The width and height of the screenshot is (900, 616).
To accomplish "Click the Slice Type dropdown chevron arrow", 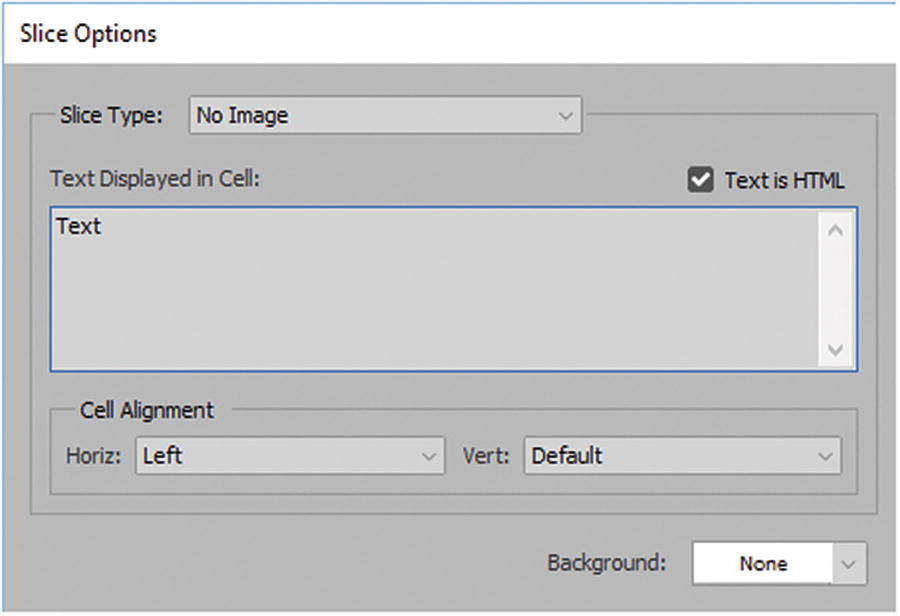I will 563,116.
